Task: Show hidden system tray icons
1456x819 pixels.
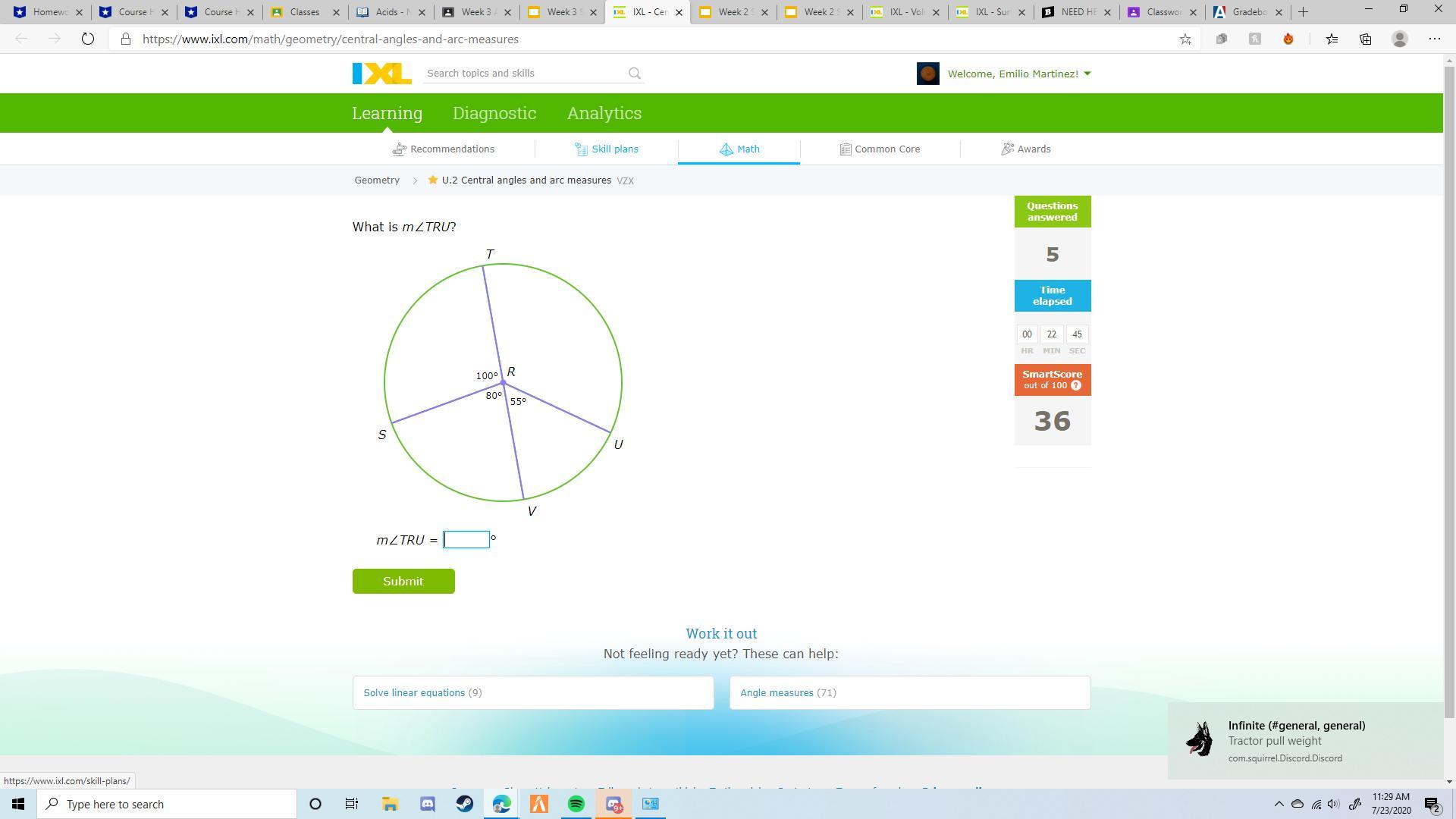Action: (1279, 804)
